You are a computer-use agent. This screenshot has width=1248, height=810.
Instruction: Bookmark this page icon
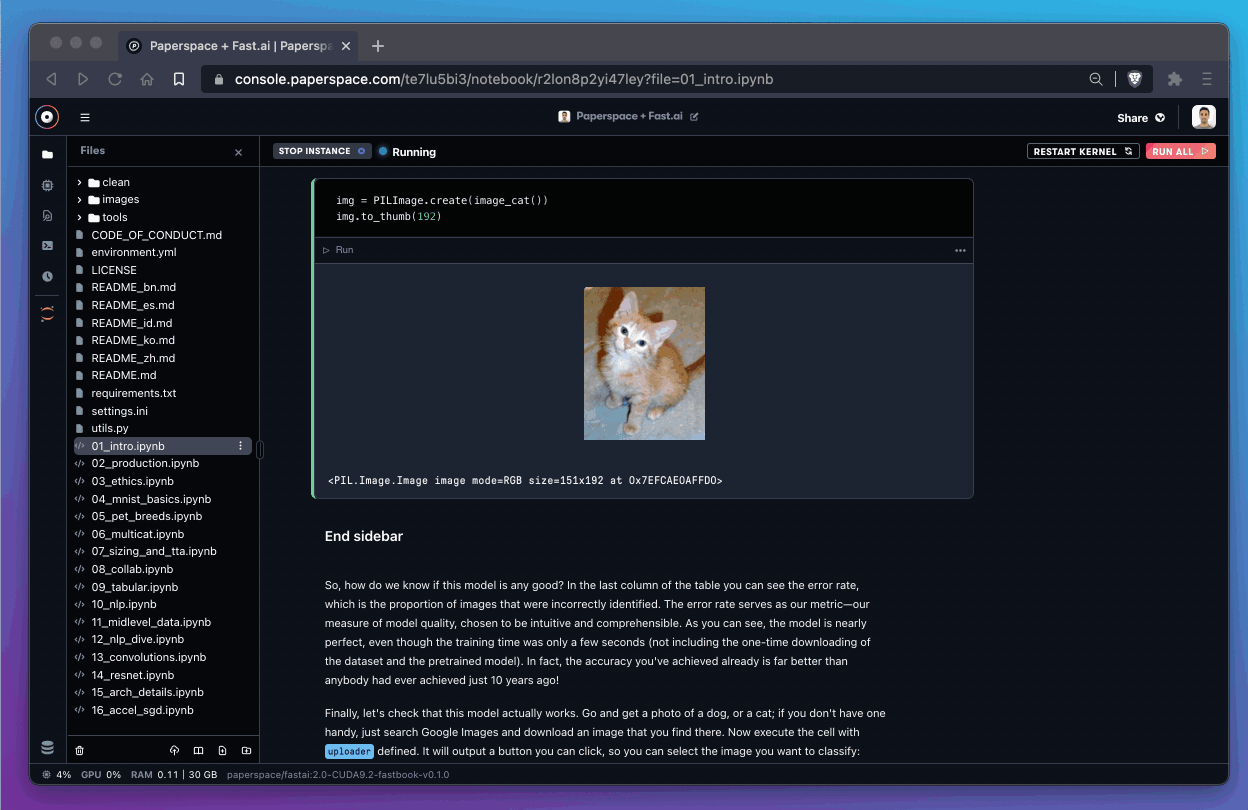pos(179,79)
